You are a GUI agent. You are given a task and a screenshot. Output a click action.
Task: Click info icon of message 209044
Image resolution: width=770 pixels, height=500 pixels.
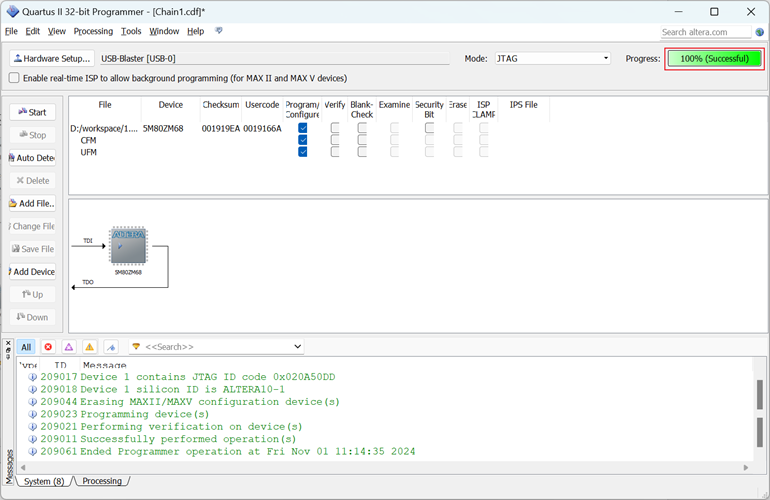(x=33, y=402)
